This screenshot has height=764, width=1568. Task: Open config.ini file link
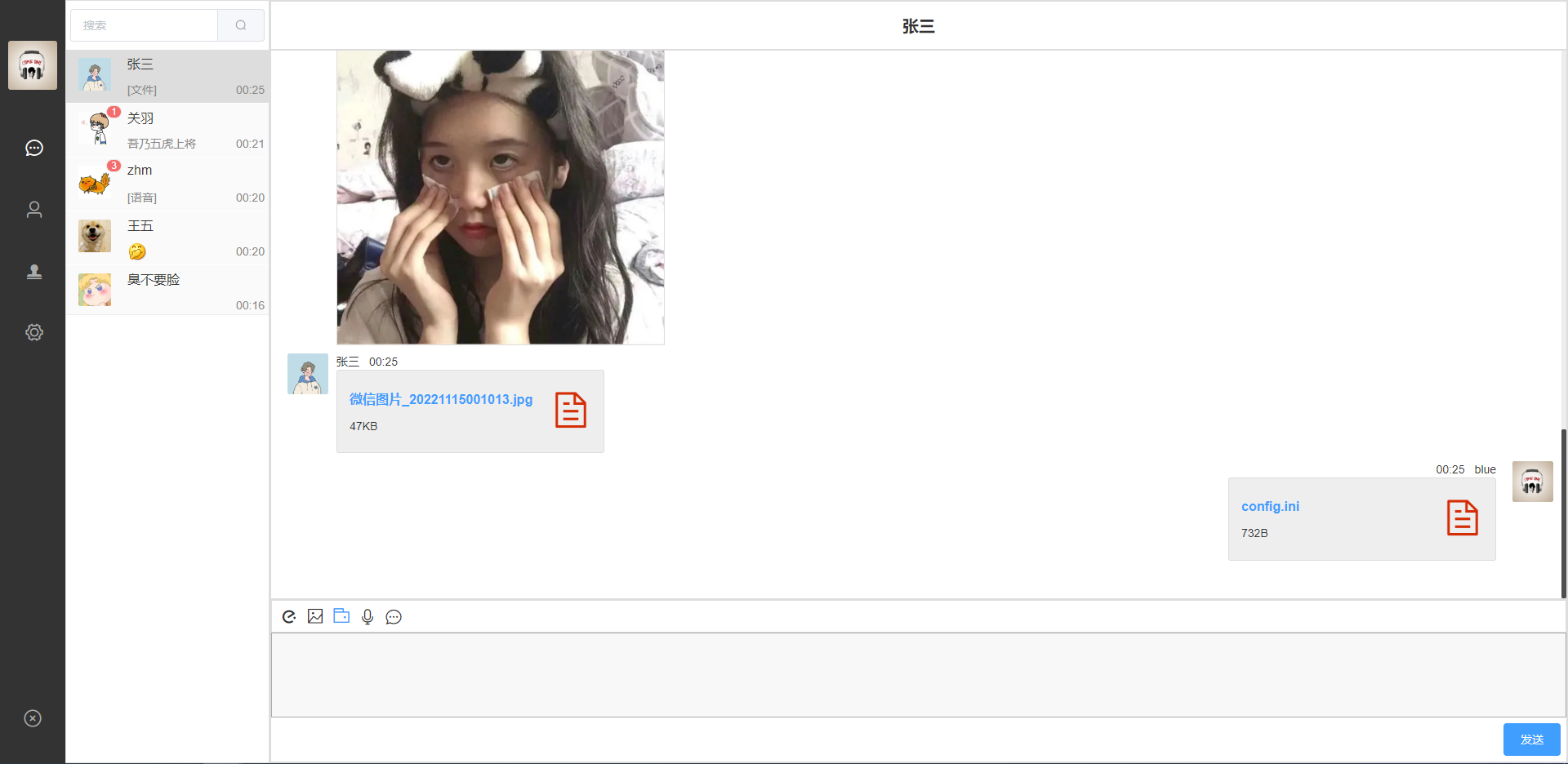pos(1270,506)
